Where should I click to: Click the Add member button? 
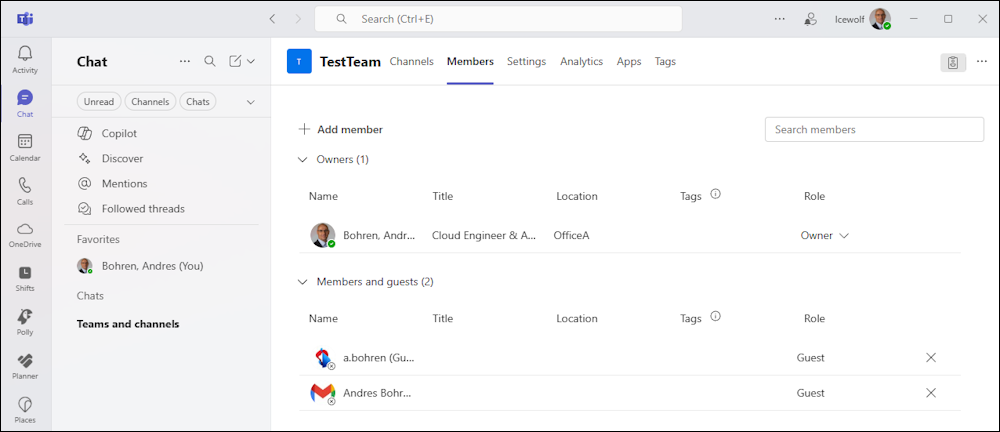341,130
